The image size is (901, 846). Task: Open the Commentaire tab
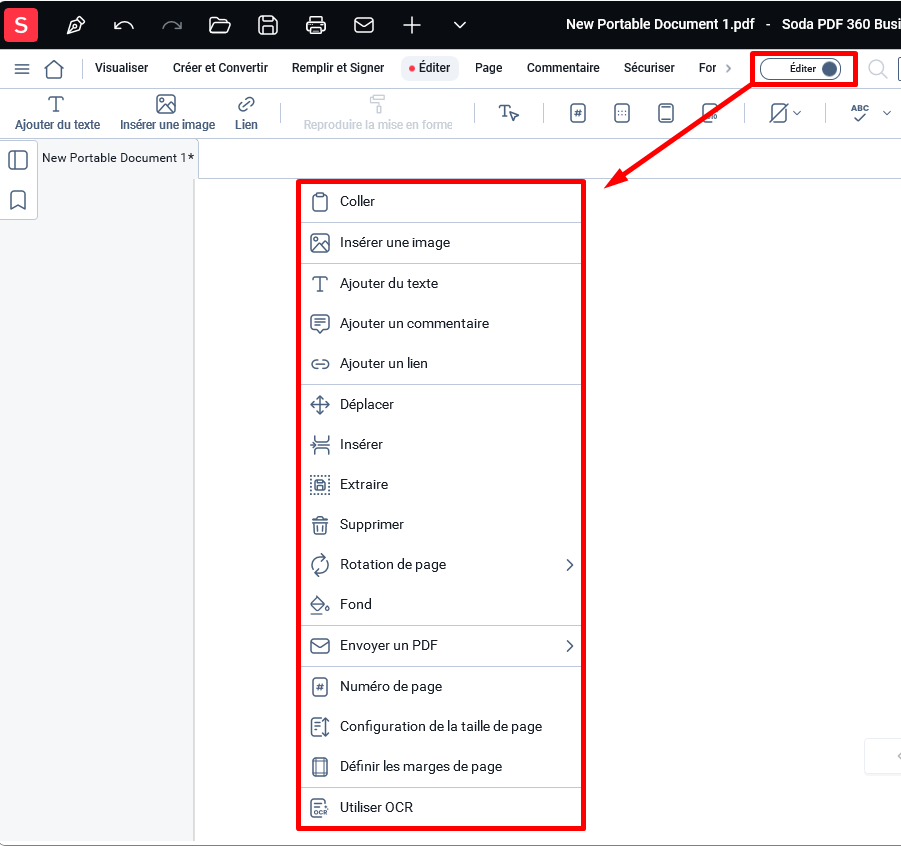pos(563,68)
